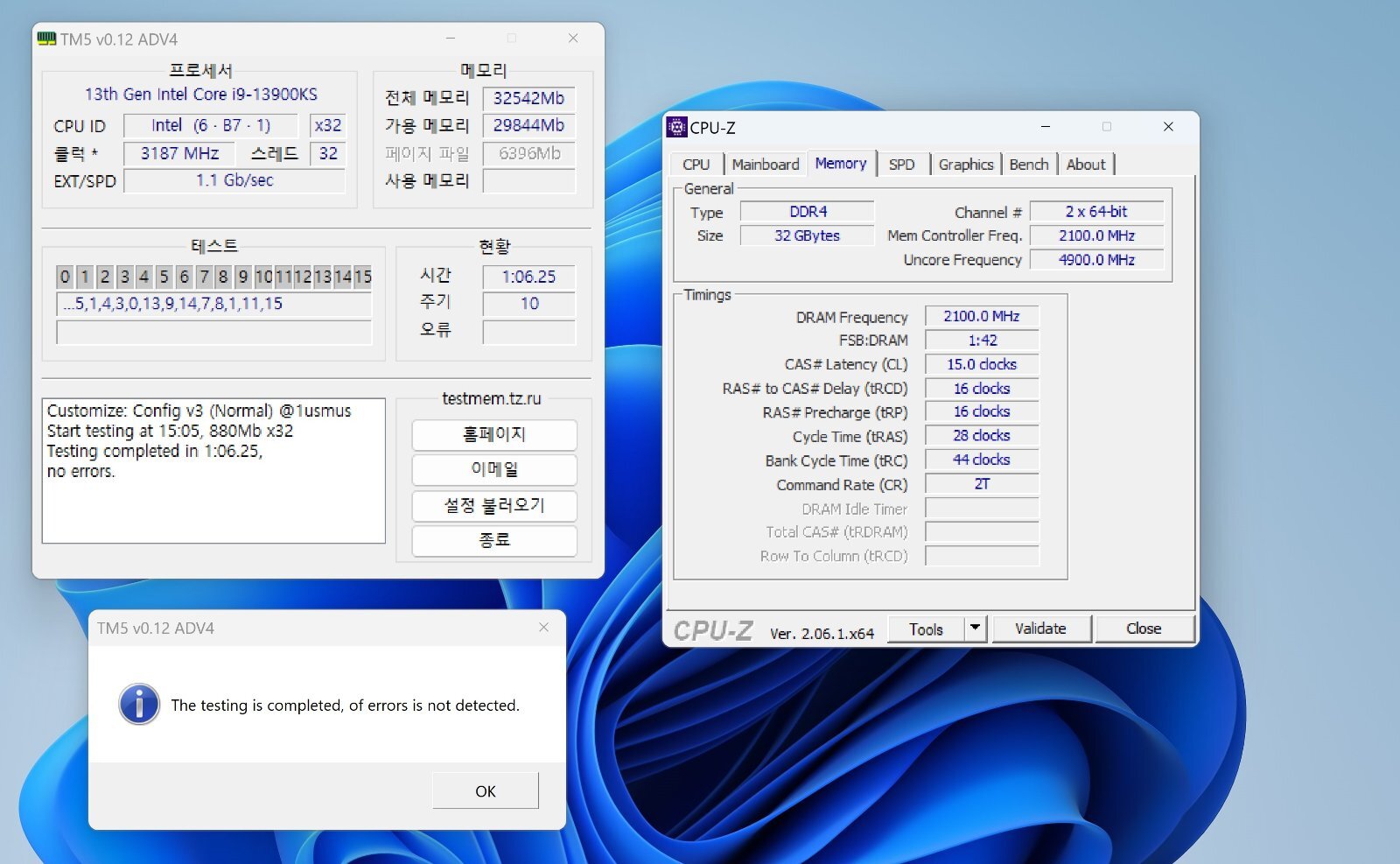Open the Tools dropdown arrow in CPU-Z
Viewport: 1400px width, 864px height.
coord(976,629)
